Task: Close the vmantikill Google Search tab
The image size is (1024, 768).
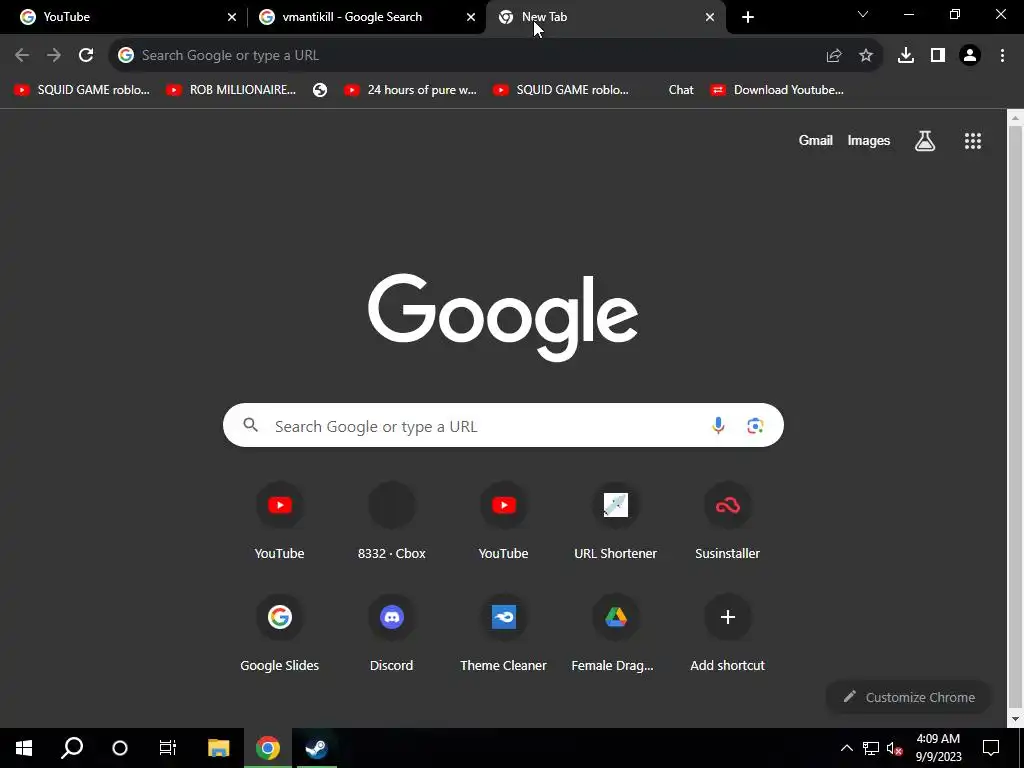Action: [471, 17]
